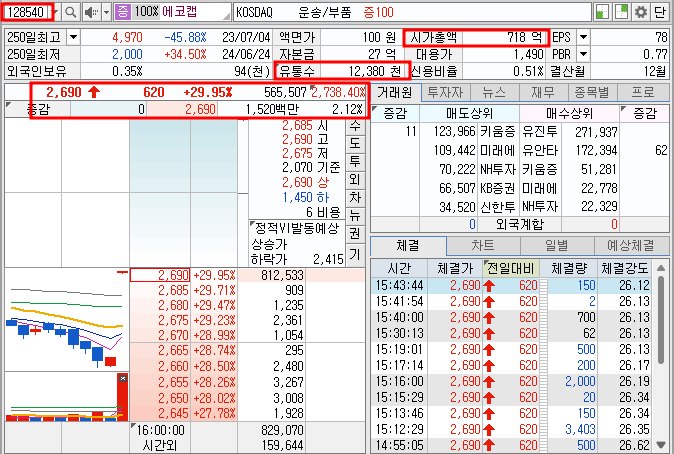Click the 시간외 volume 159,644
Viewport: 674px width, 454px height.
click(x=282, y=445)
